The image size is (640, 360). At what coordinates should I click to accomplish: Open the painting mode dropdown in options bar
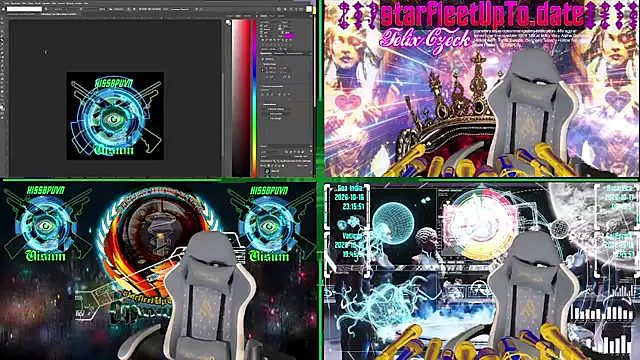pyautogui.click(x=60, y=9)
